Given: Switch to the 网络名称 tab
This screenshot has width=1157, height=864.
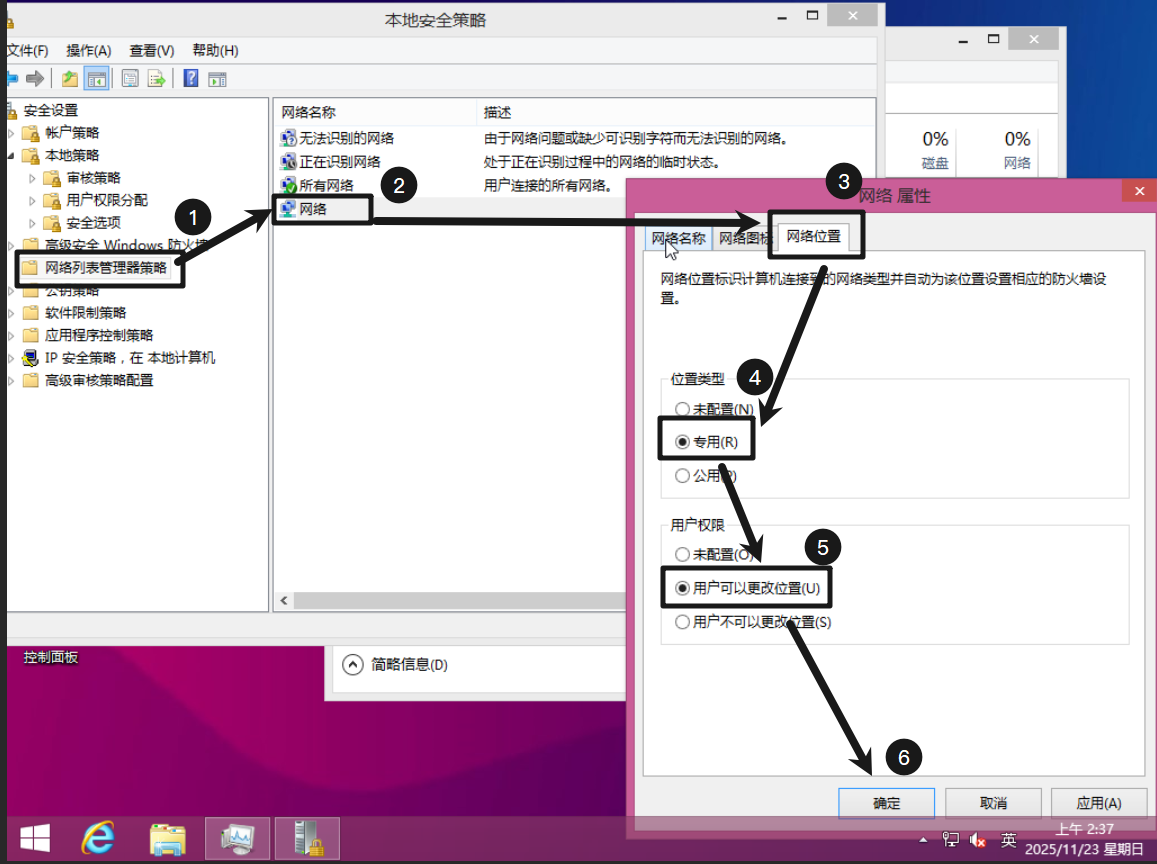Looking at the screenshot, I should 678,238.
